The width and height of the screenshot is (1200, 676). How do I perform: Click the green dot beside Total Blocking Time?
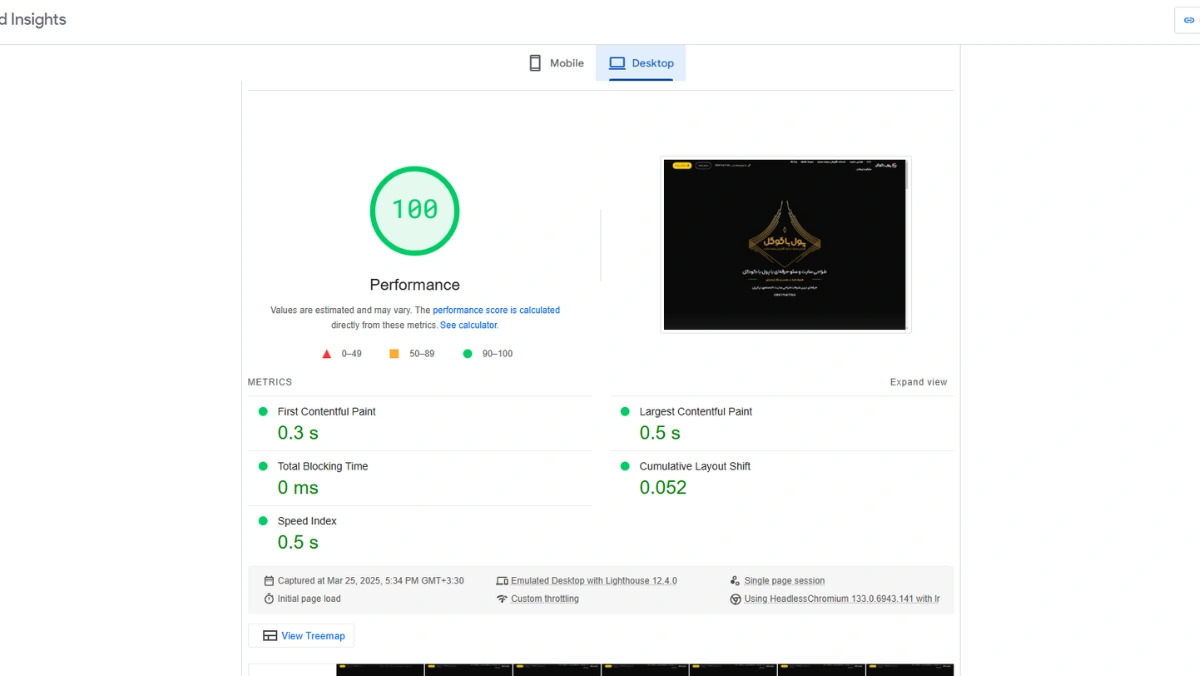click(263, 466)
